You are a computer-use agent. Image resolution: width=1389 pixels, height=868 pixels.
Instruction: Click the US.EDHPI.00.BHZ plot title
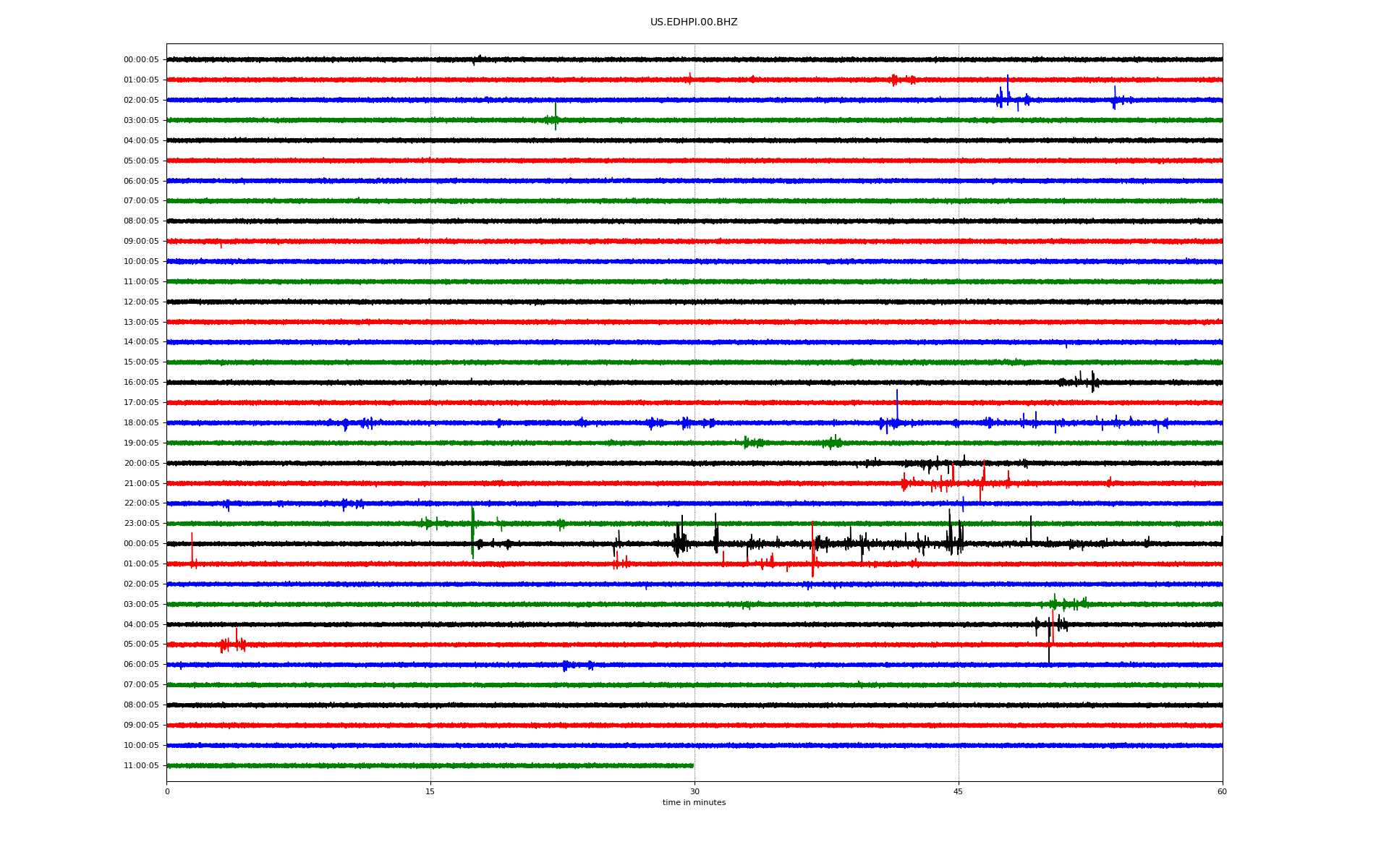[693, 22]
